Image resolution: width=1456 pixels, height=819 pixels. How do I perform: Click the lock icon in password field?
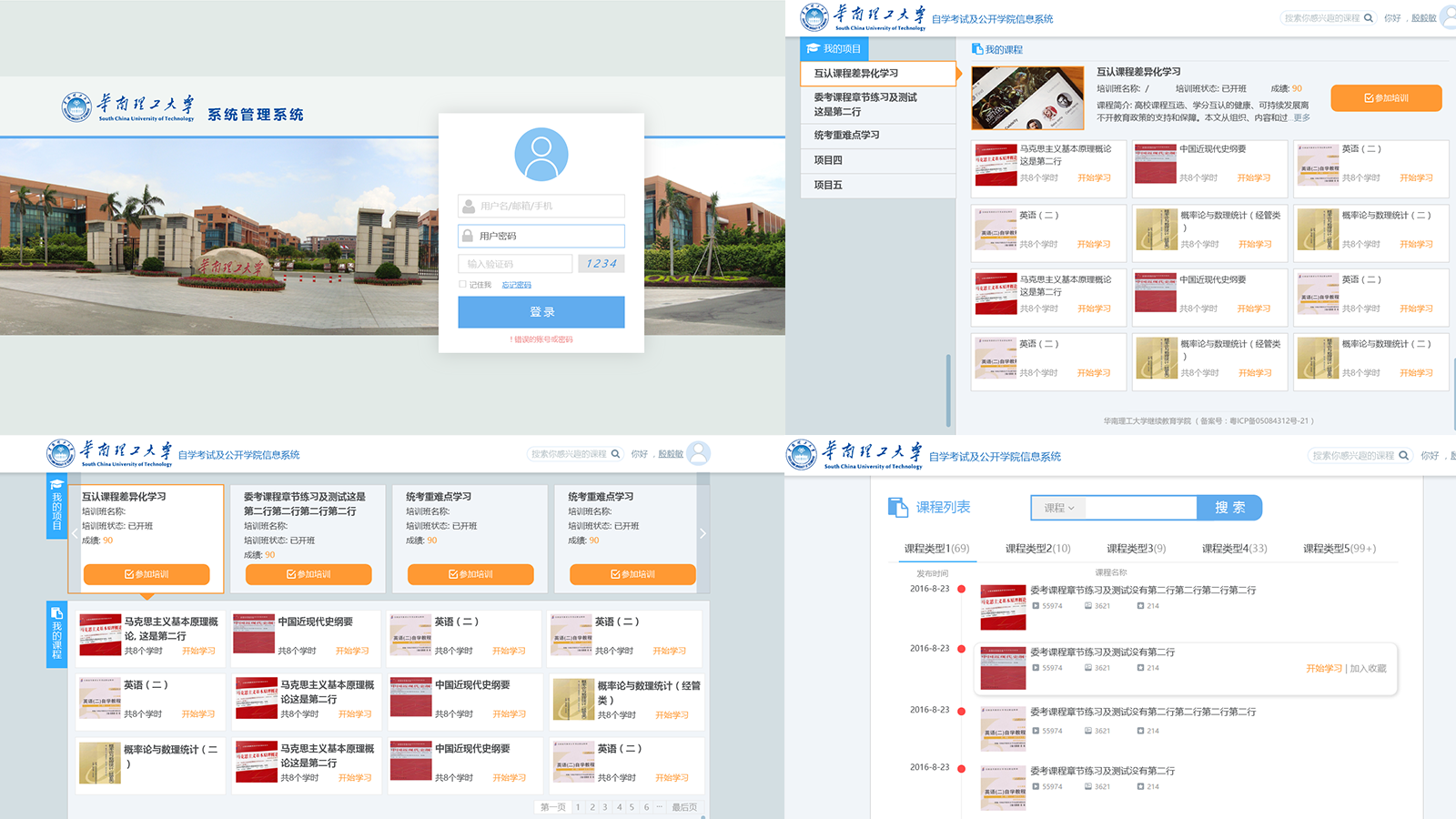(x=468, y=236)
